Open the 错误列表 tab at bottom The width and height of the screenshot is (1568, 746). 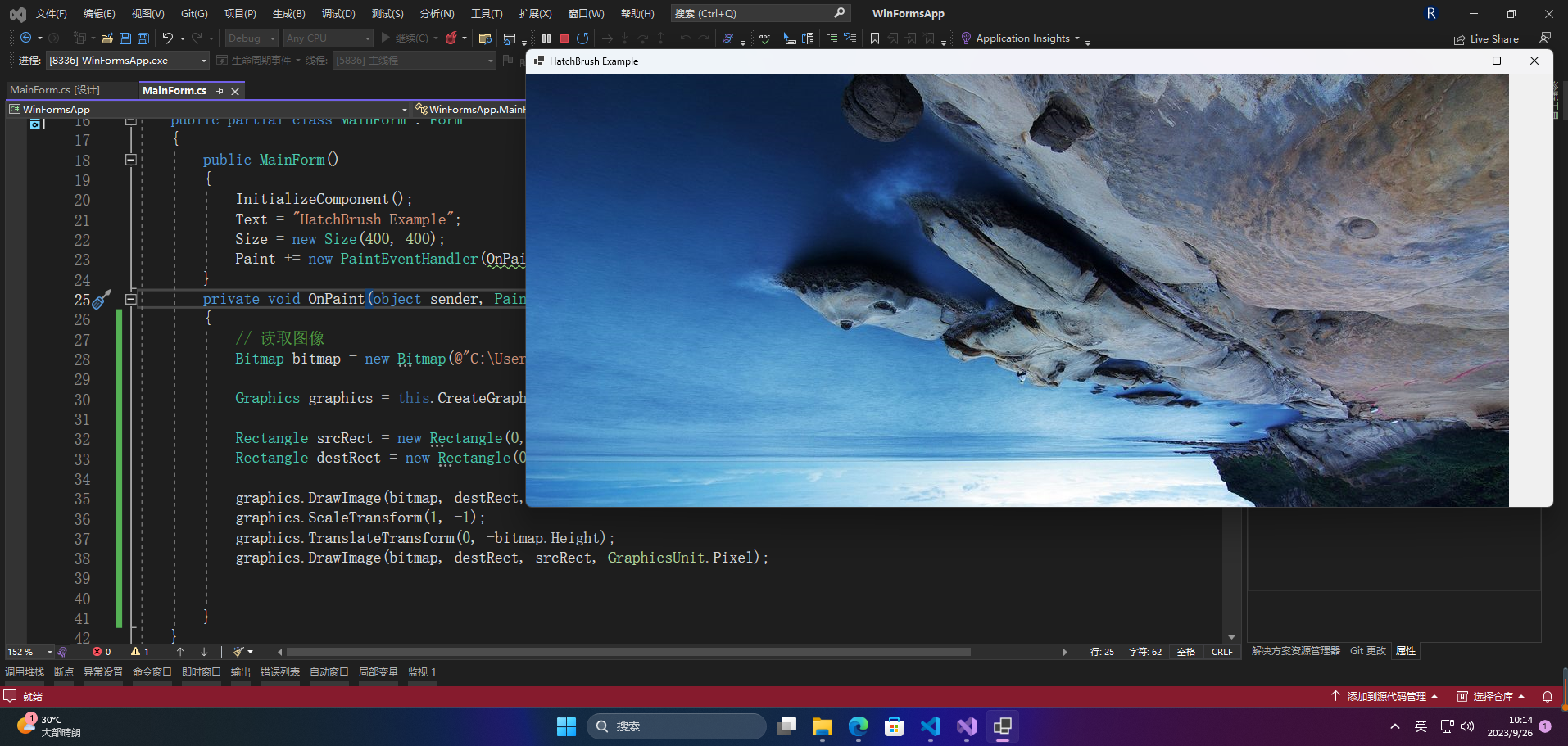(x=280, y=672)
